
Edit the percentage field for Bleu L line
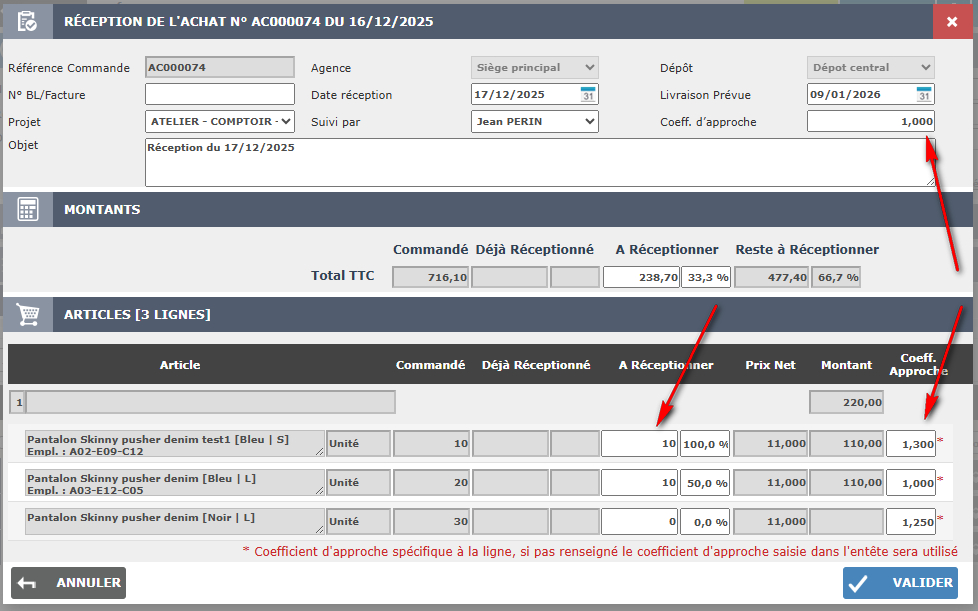tap(705, 482)
